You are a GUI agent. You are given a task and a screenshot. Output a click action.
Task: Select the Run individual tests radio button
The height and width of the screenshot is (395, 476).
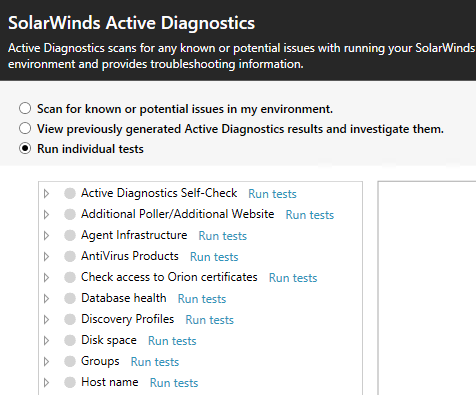click(x=25, y=148)
